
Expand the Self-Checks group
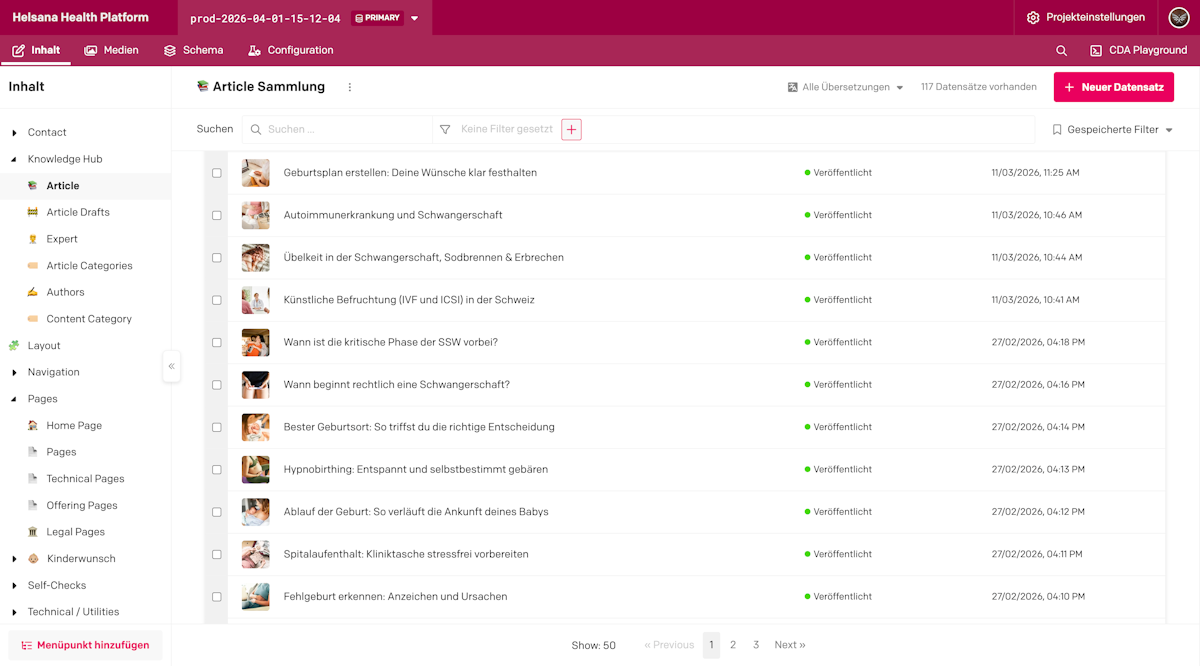point(14,585)
